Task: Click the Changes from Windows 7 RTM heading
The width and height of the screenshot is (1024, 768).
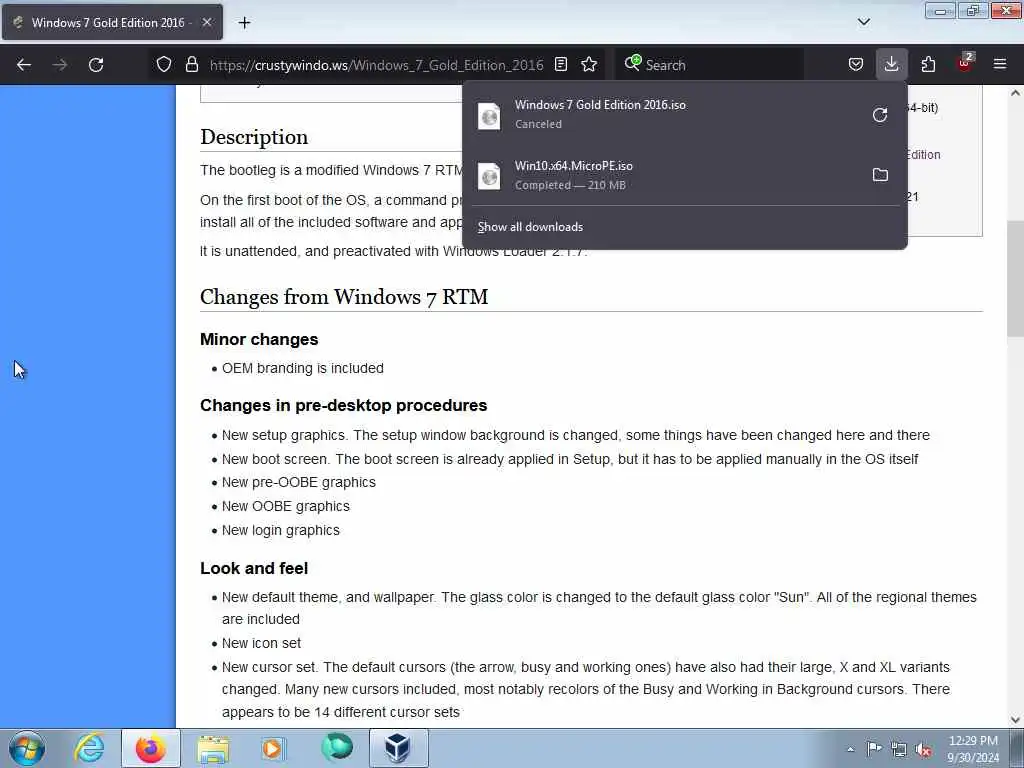Action: pyautogui.click(x=344, y=297)
